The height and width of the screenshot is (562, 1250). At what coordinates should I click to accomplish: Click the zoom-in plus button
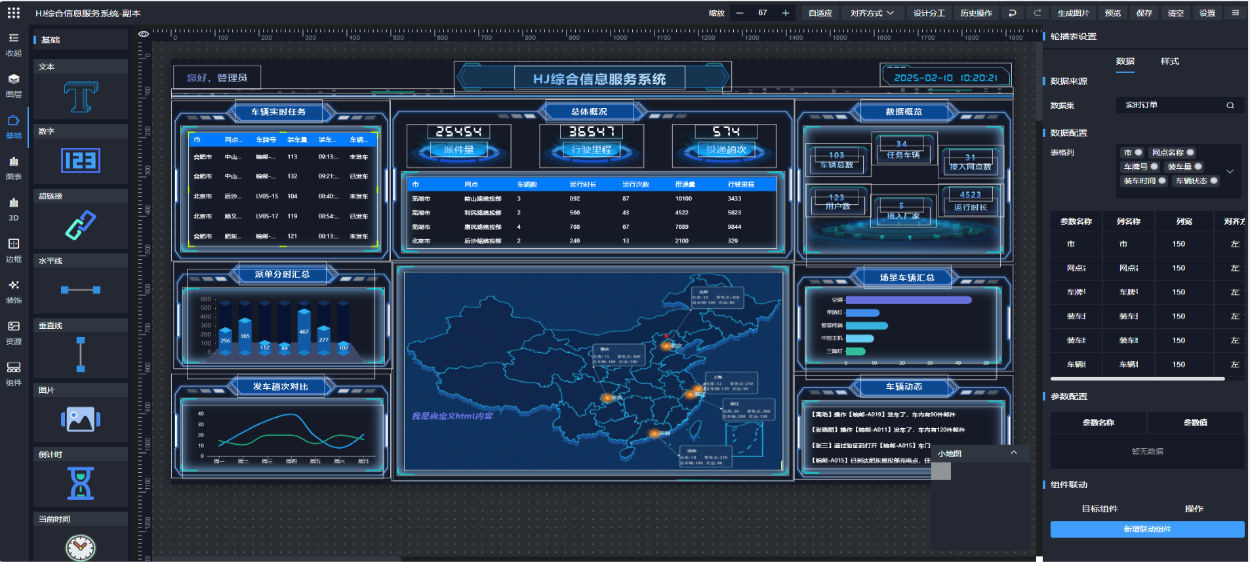coord(785,13)
